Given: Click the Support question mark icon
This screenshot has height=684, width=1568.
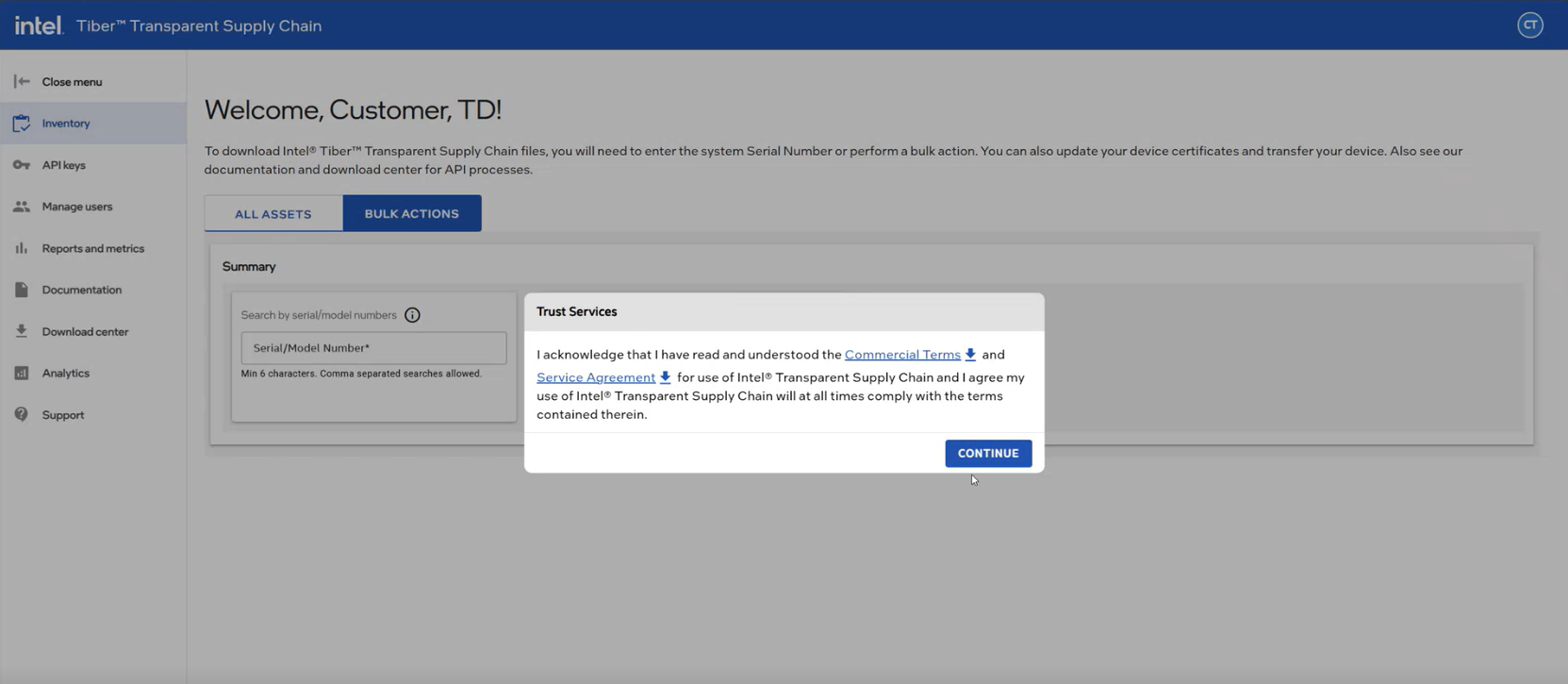Looking at the screenshot, I should (22, 414).
